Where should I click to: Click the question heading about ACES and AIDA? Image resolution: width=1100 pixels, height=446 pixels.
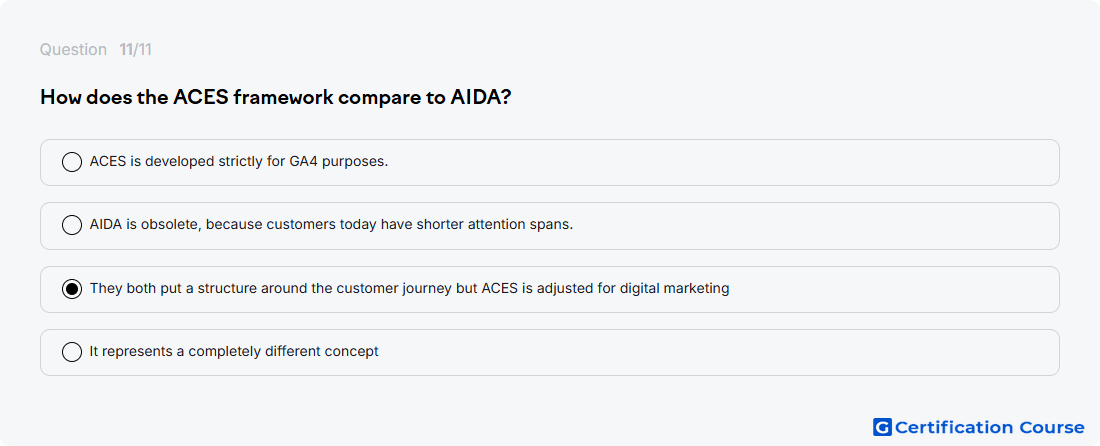[x=275, y=97]
